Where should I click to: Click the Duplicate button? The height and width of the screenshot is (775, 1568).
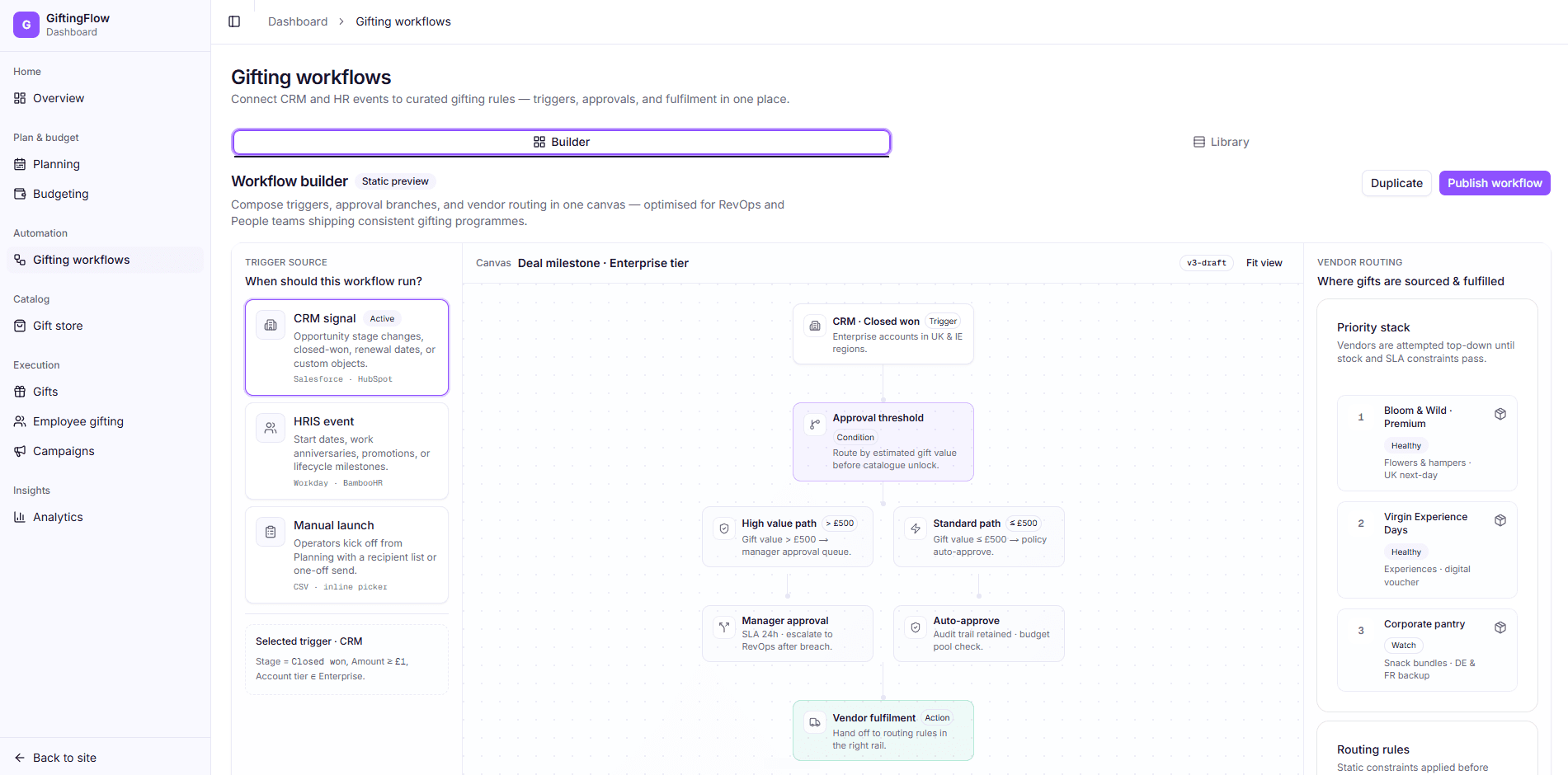[x=1396, y=183]
